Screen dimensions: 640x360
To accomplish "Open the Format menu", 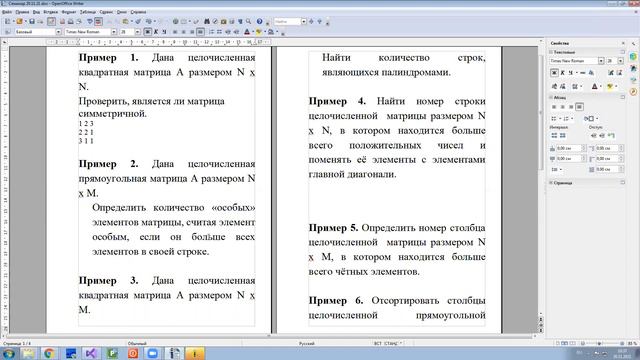I will tap(69, 12).
